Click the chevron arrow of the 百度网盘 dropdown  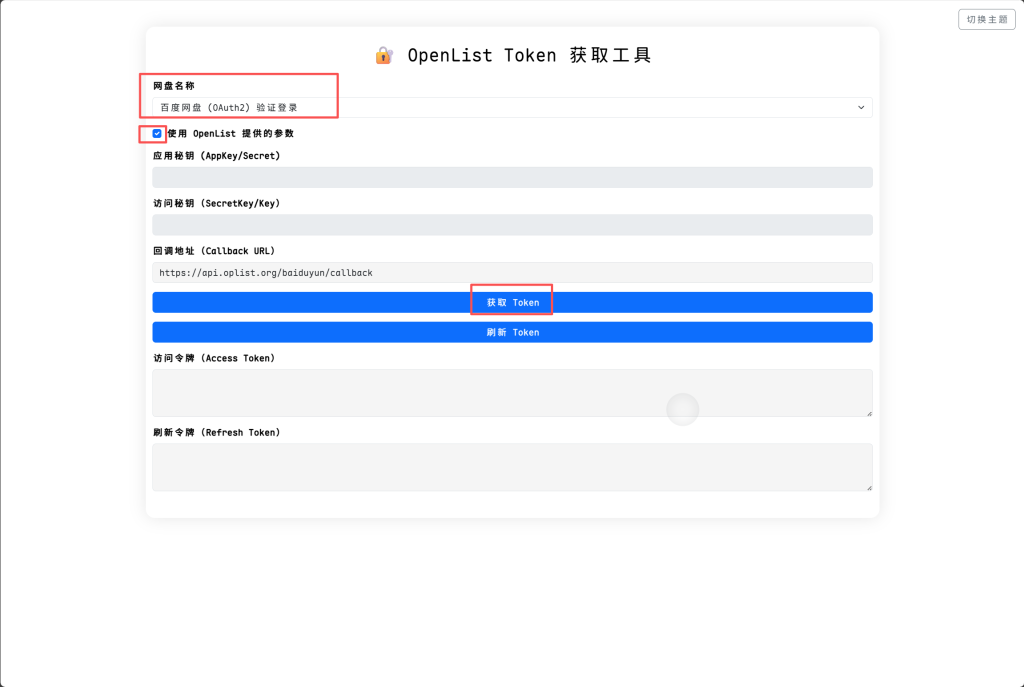(861, 107)
